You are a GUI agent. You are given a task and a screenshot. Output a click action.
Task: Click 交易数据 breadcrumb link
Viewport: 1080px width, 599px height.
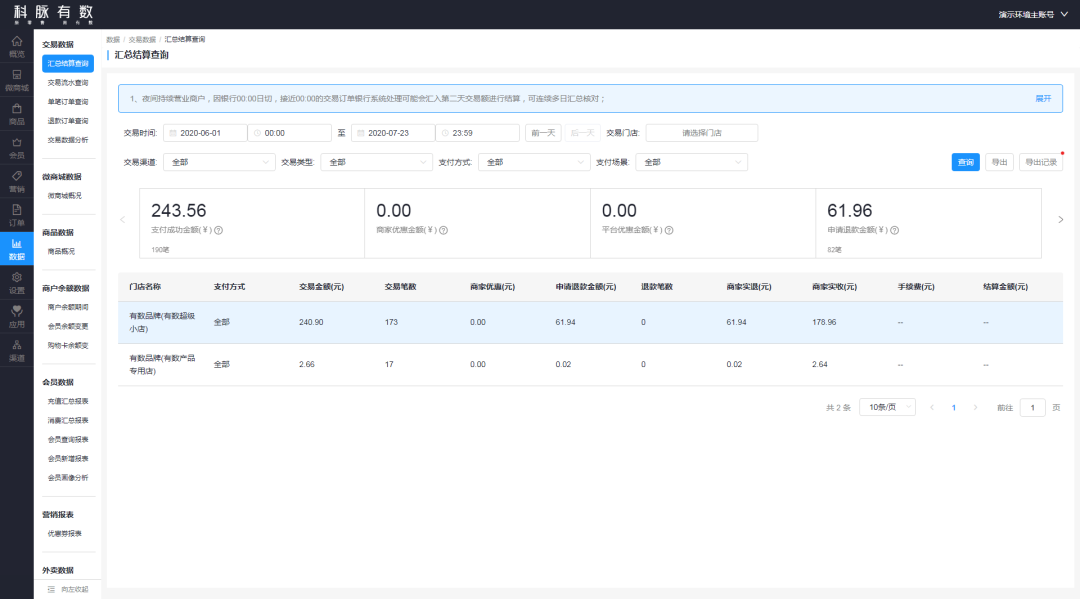[142, 39]
